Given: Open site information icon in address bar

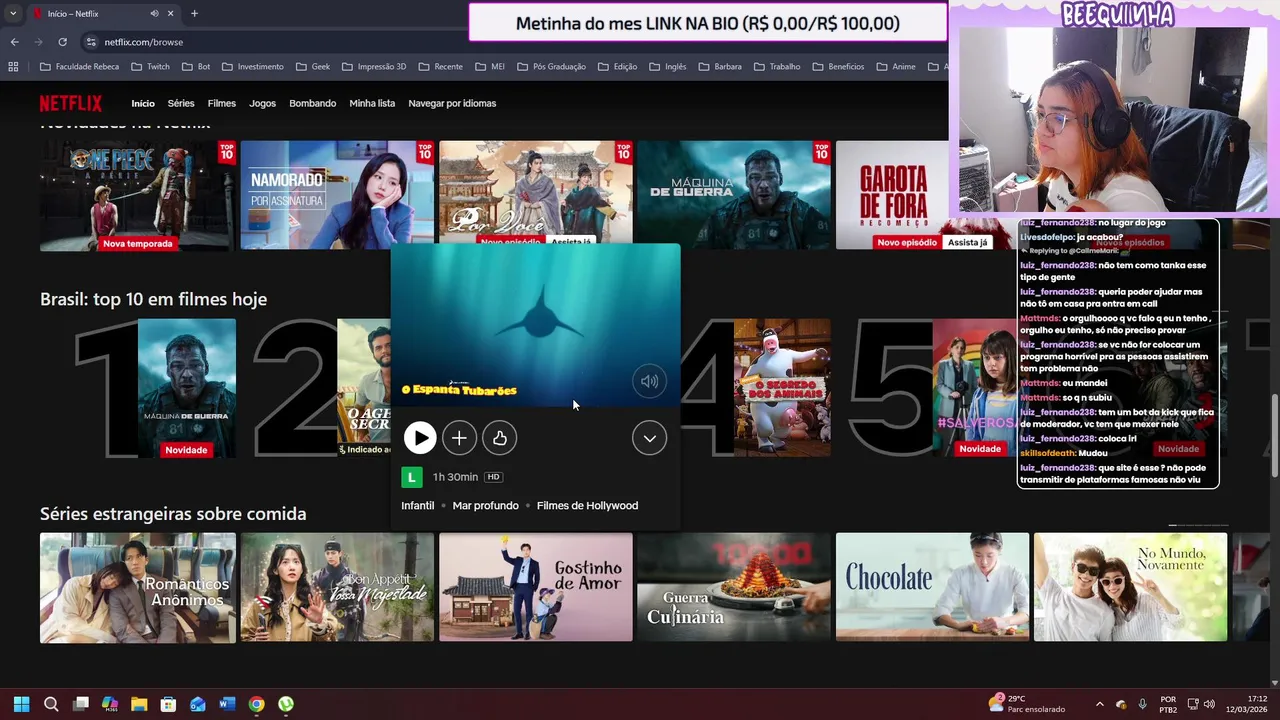Looking at the screenshot, I should click(x=91, y=42).
